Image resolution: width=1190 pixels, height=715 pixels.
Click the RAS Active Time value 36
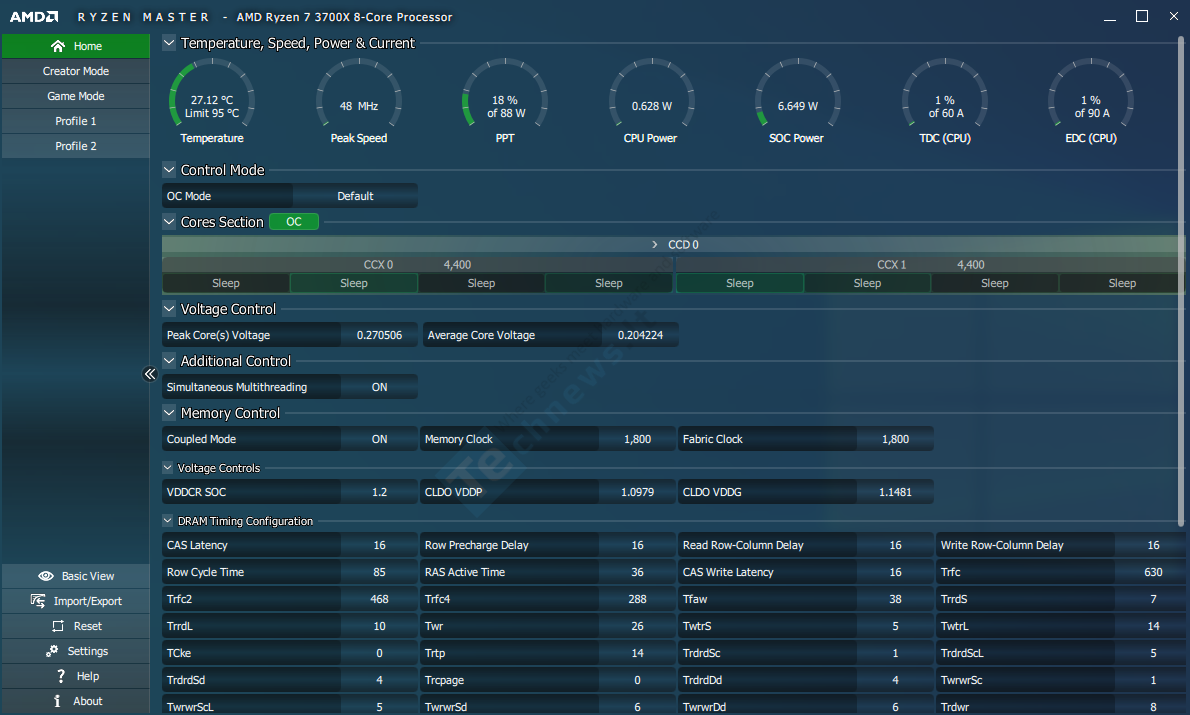click(638, 572)
